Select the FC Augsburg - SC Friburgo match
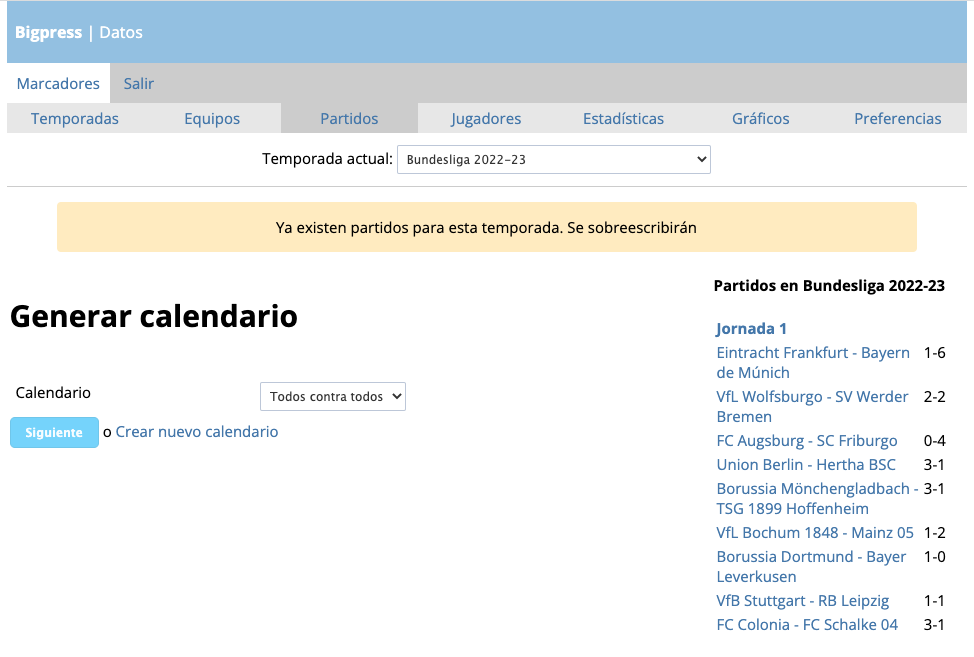Image resolution: width=974 pixels, height=657 pixels. tap(806, 441)
